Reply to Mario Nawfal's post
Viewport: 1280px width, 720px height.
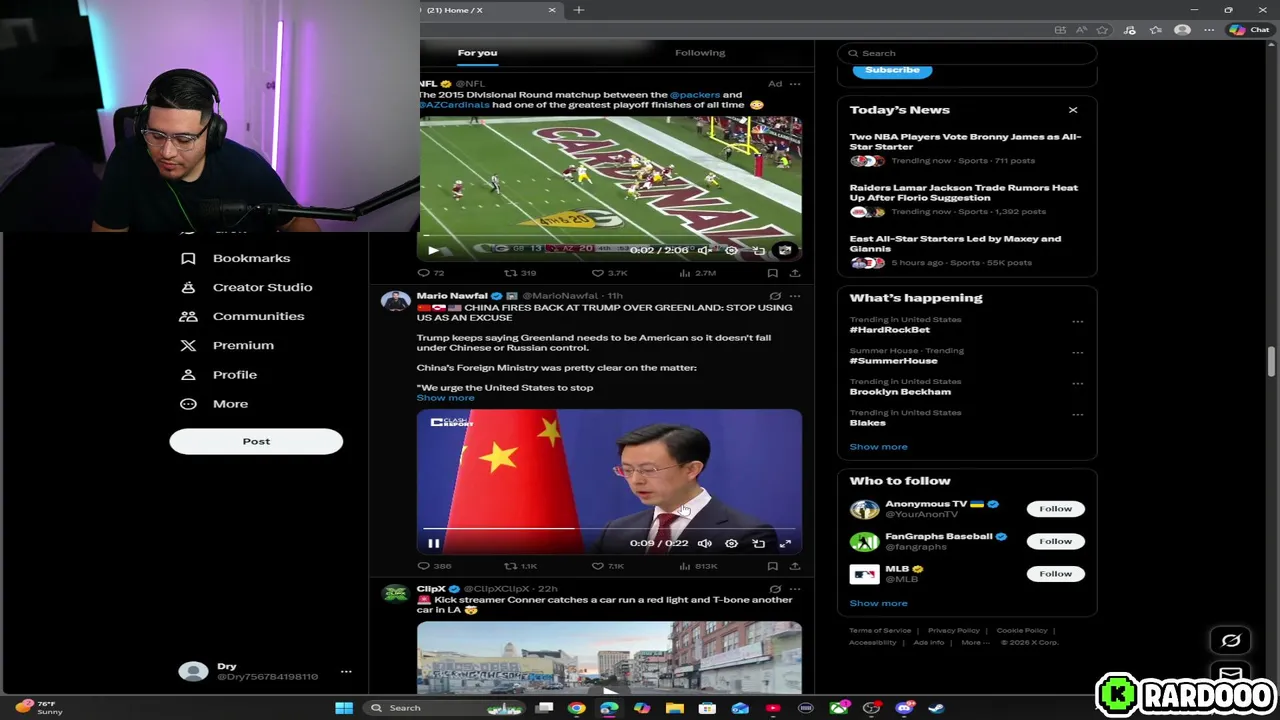(434, 566)
